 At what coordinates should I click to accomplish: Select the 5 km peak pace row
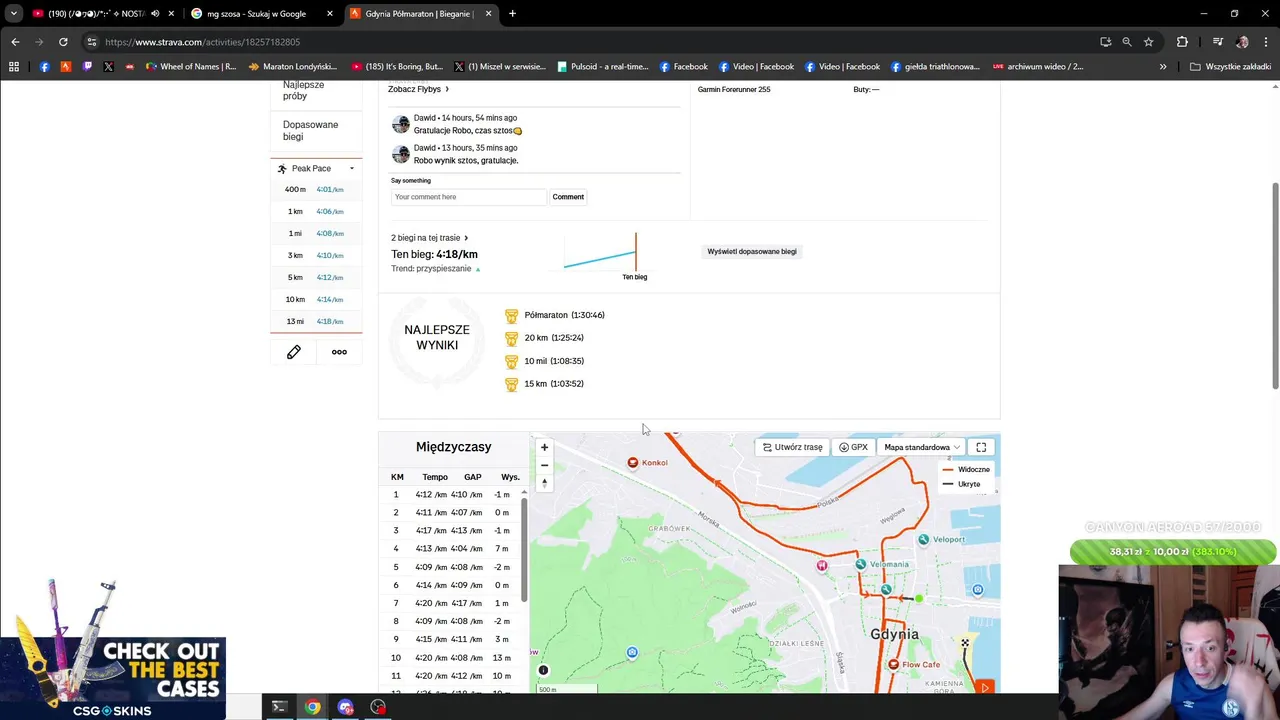point(316,277)
